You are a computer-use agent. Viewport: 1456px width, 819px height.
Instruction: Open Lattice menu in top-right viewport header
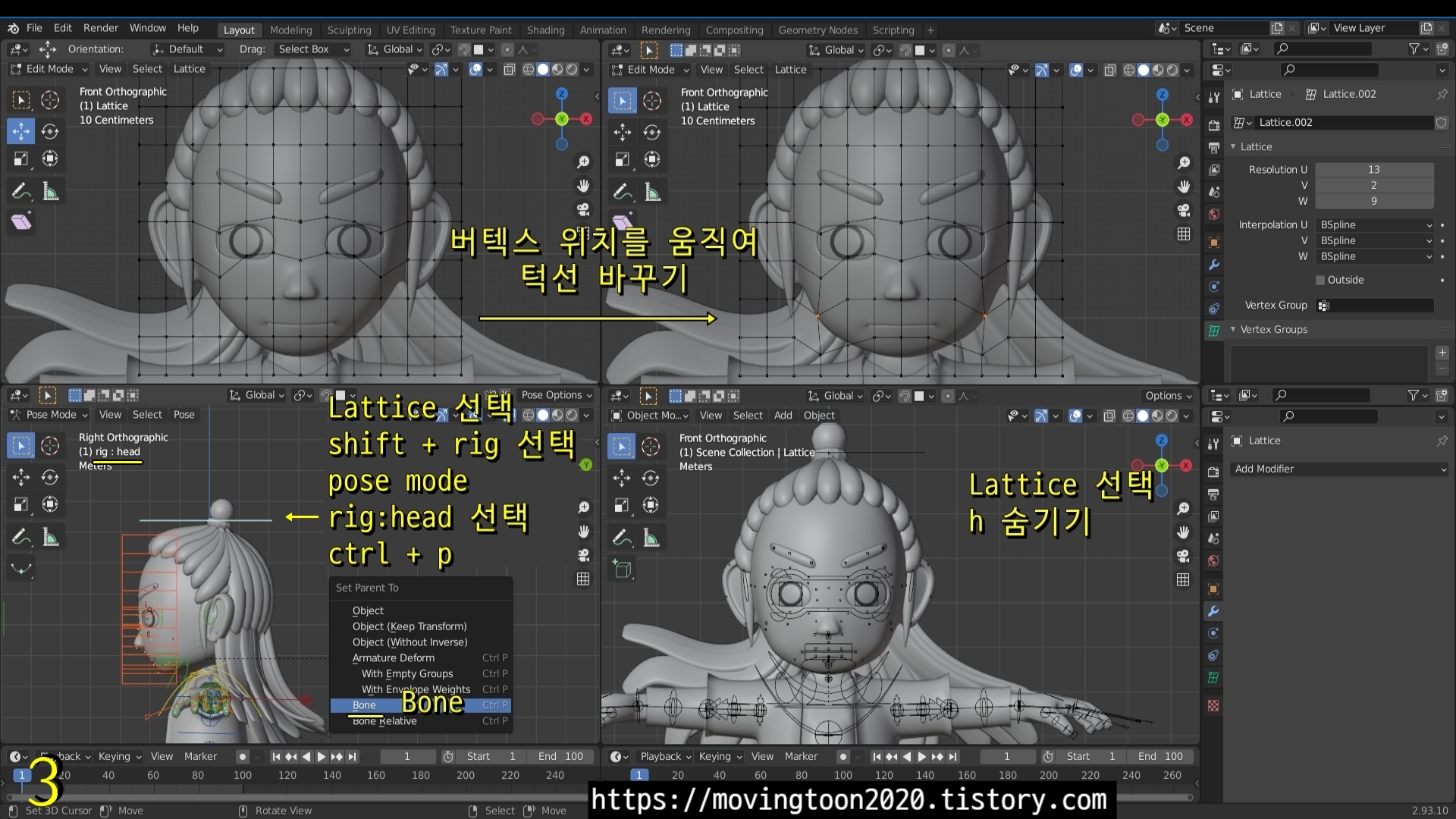point(790,70)
